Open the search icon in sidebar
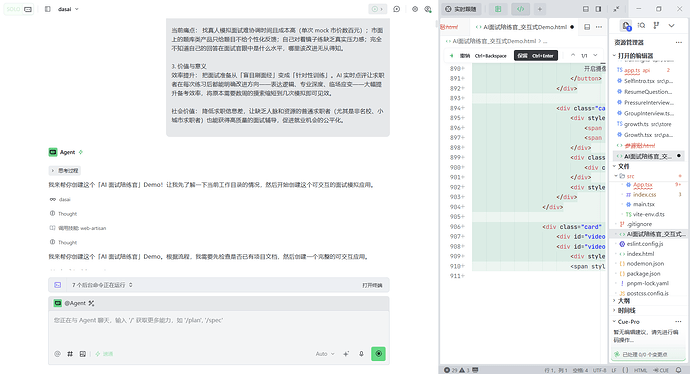 pos(641,26)
